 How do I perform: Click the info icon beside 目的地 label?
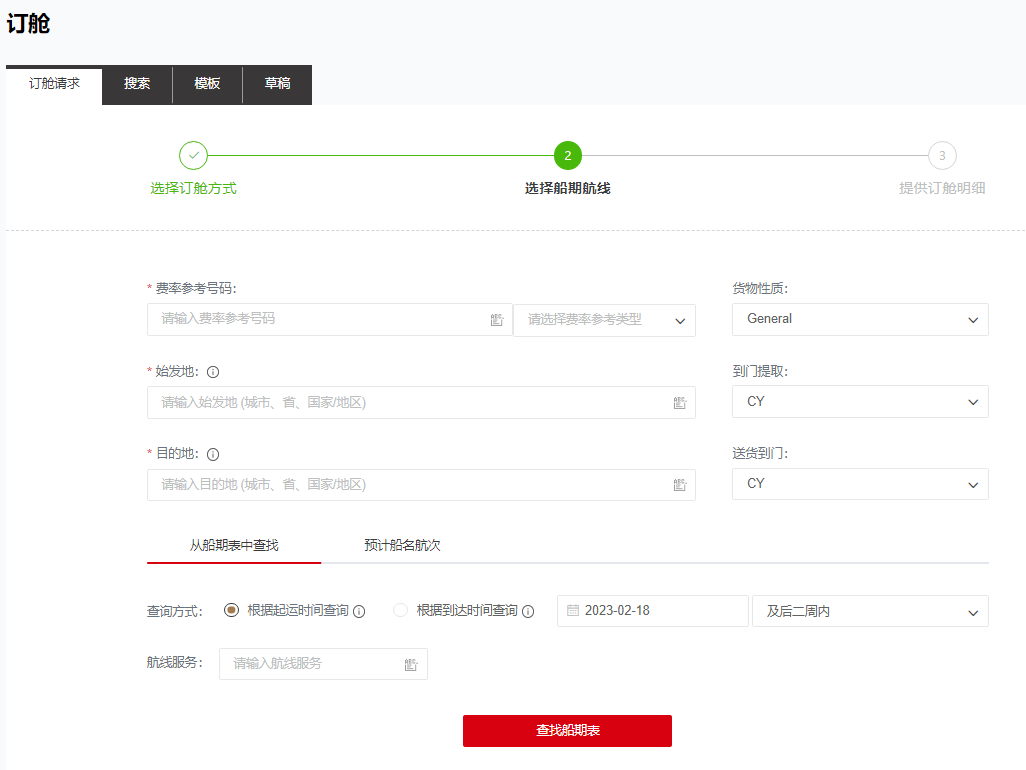(x=213, y=454)
